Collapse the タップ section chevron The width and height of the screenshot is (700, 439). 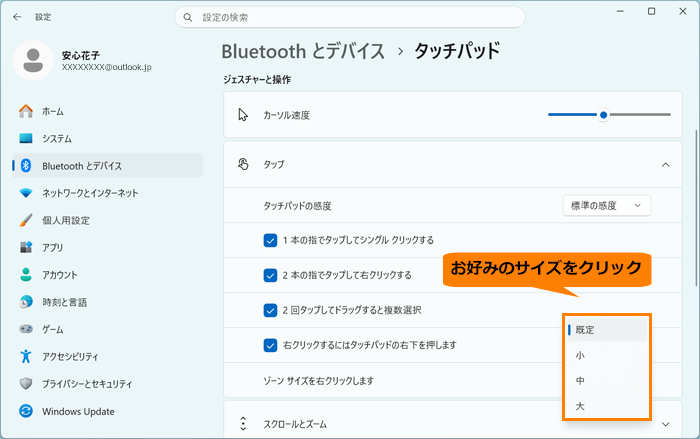pos(666,165)
